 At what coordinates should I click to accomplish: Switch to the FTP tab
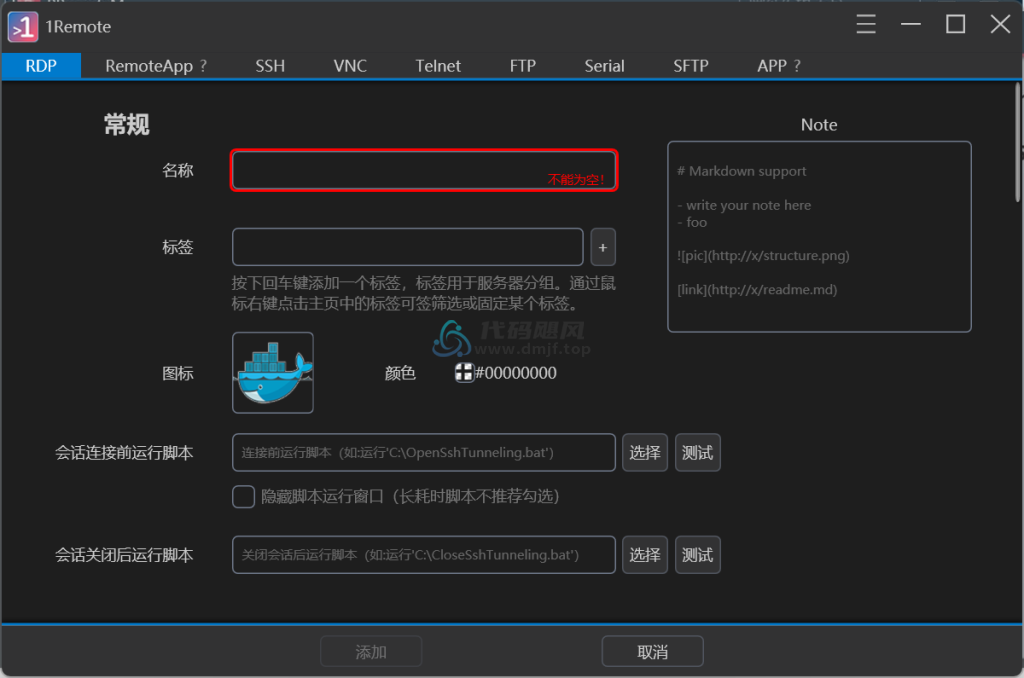522,66
